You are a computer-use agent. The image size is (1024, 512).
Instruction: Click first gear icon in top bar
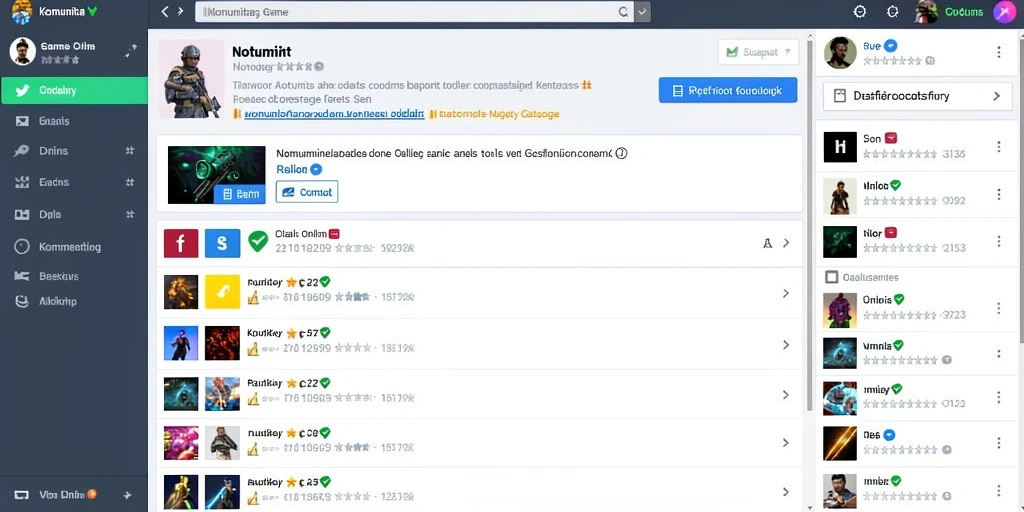click(x=860, y=12)
